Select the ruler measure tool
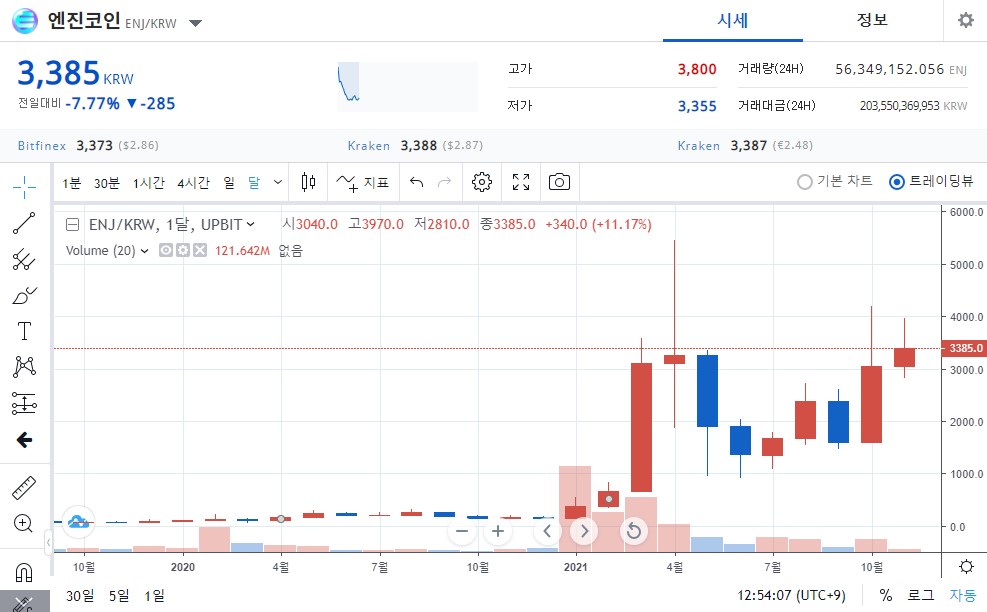The image size is (987, 612). click(24, 488)
